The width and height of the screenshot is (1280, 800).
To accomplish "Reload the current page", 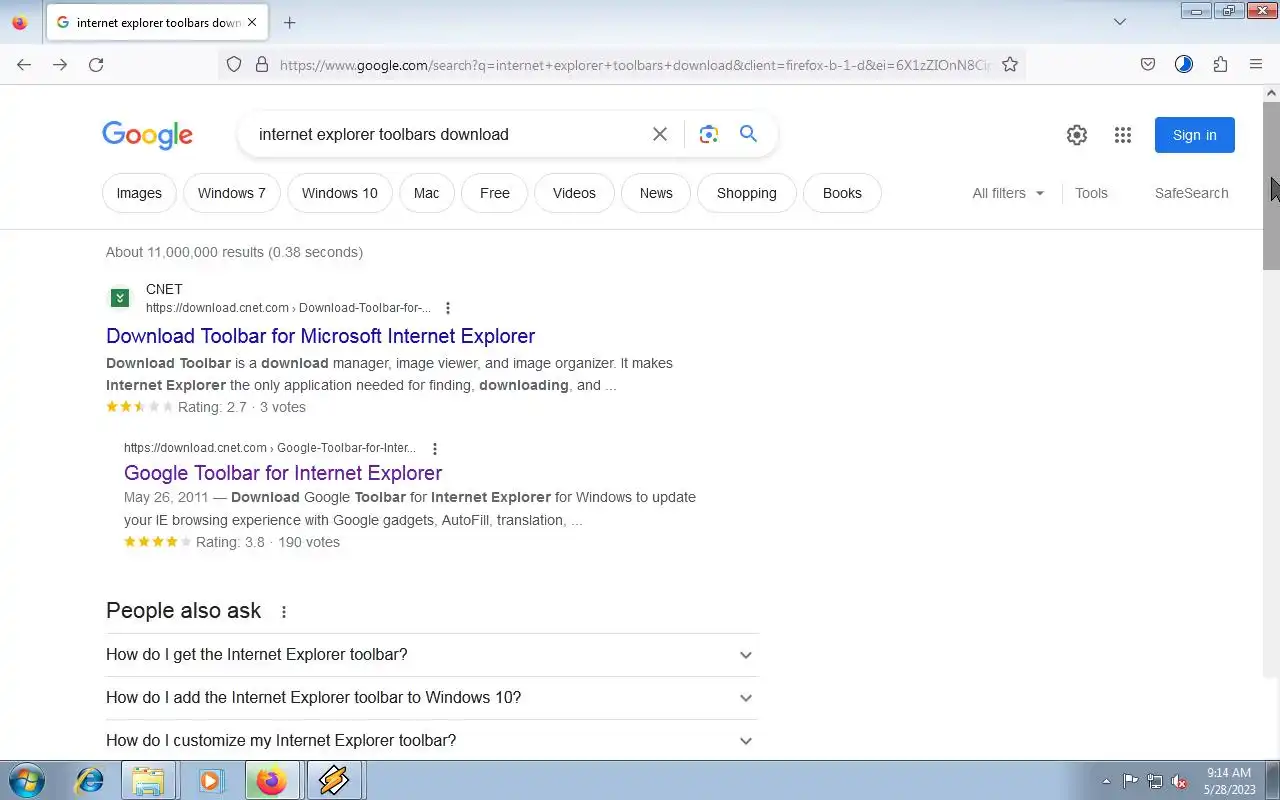I will tap(96, 64).
